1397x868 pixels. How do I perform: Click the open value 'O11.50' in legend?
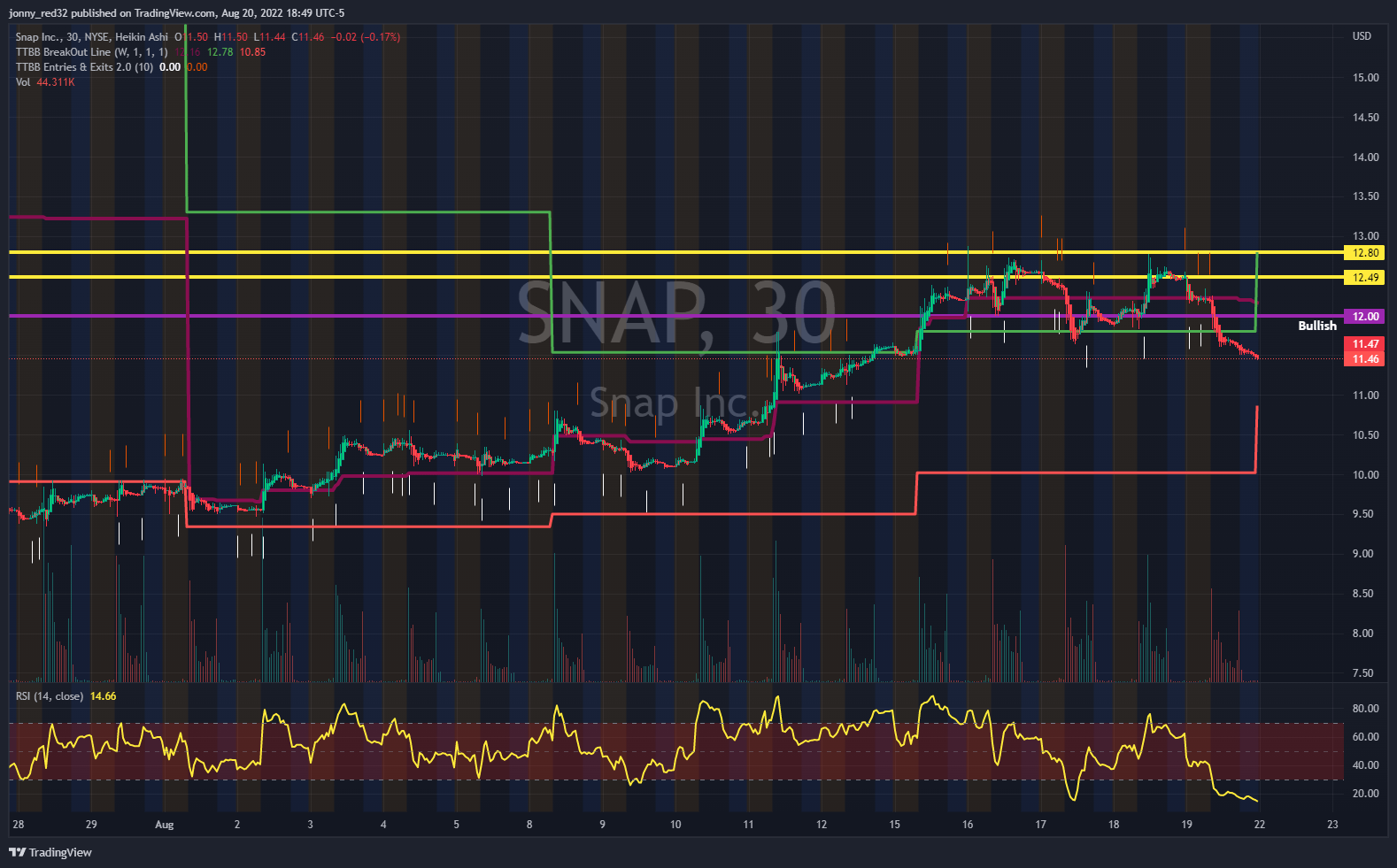[x=191, y=37]
